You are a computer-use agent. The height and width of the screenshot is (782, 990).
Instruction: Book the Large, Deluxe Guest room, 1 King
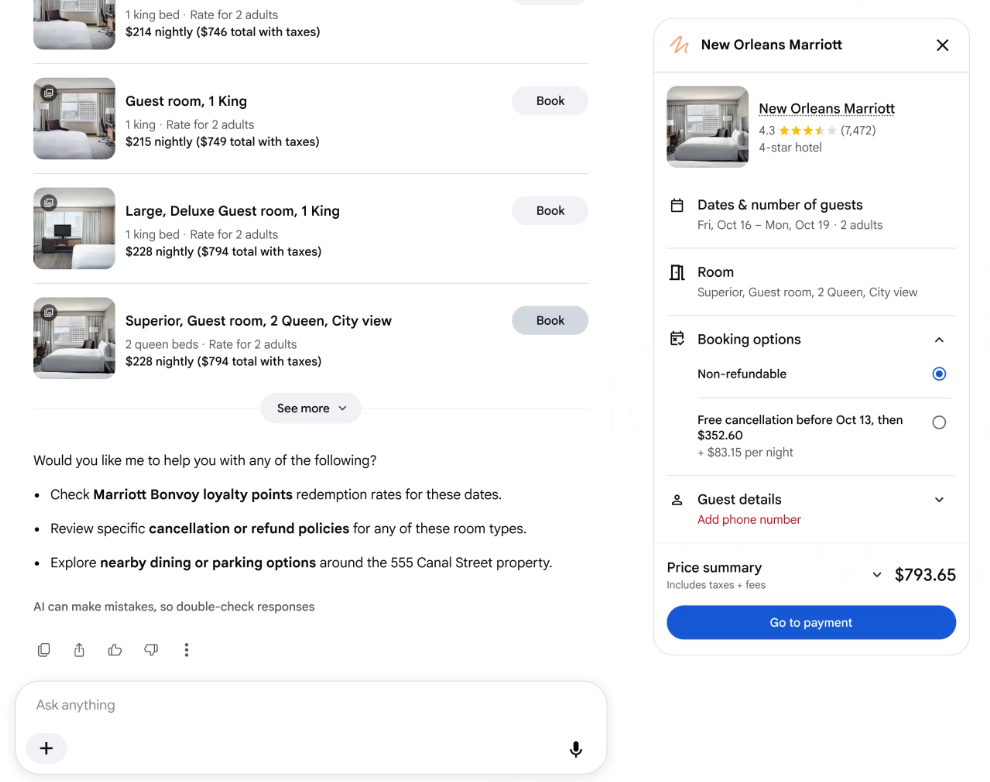[550, 211]
